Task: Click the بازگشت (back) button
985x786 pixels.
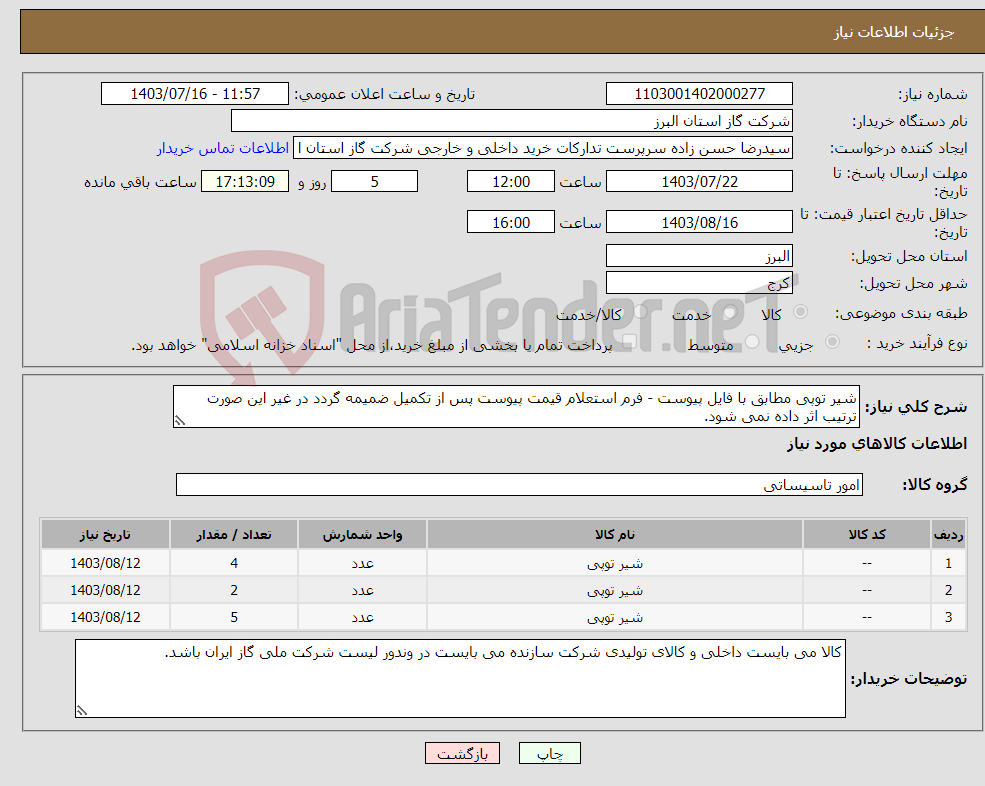Action: point(462,753)
